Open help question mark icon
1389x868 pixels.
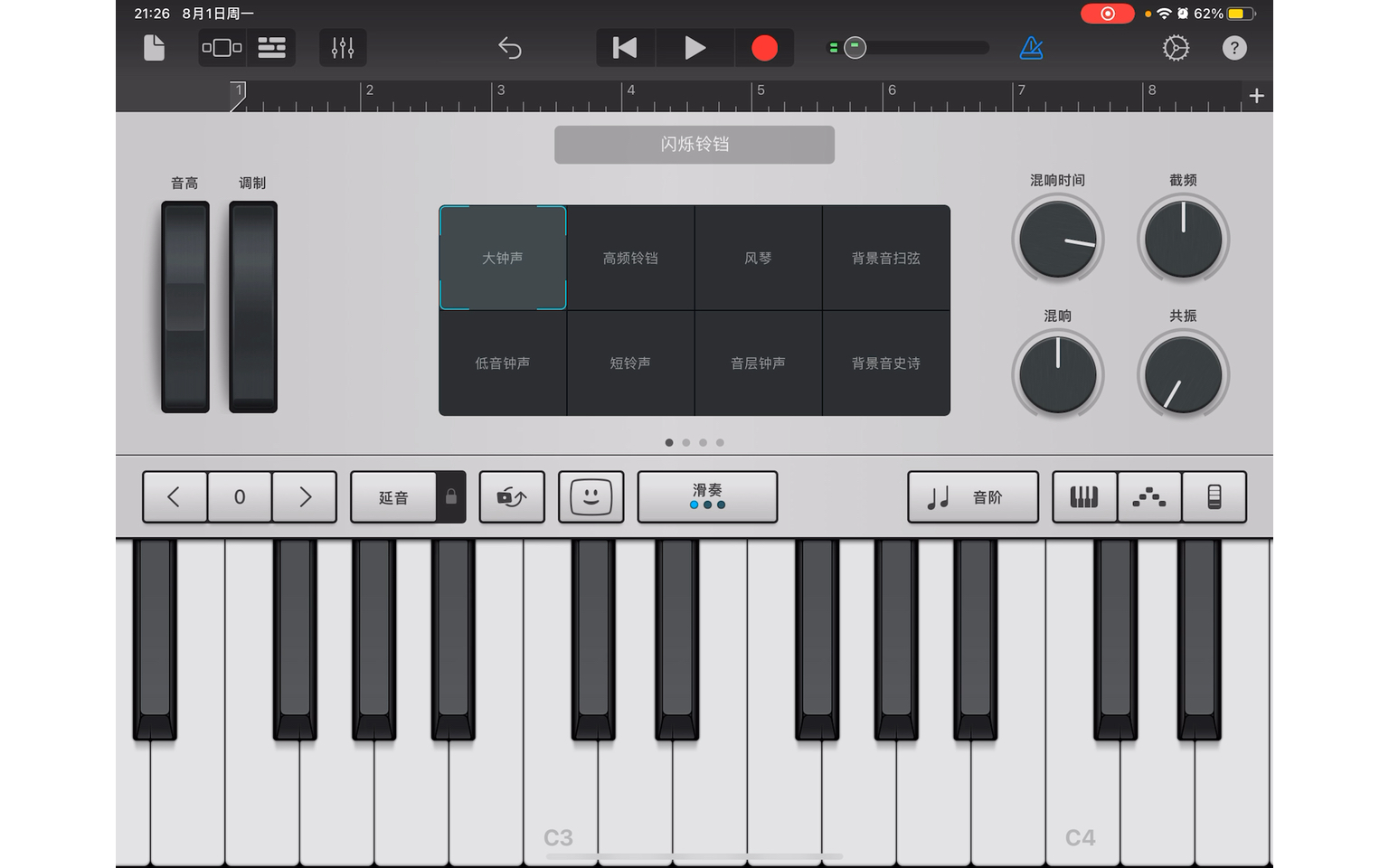(x=1234, y=48)
